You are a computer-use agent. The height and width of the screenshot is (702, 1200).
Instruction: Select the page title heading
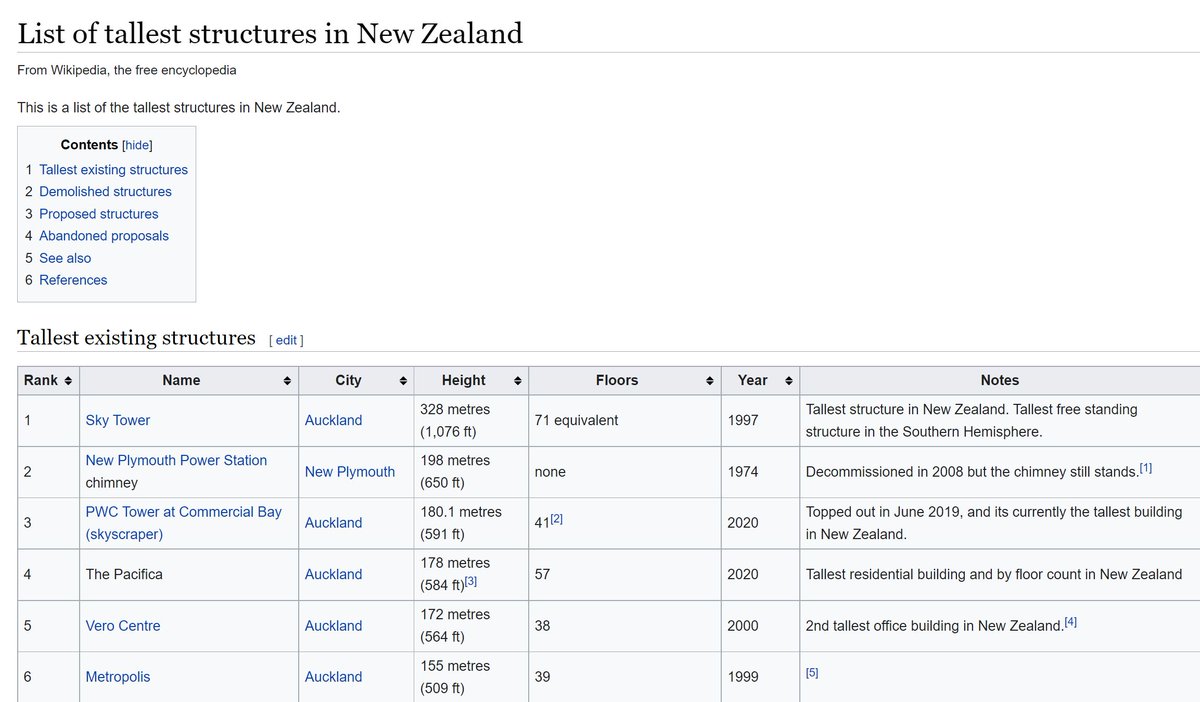coord(270,33)
